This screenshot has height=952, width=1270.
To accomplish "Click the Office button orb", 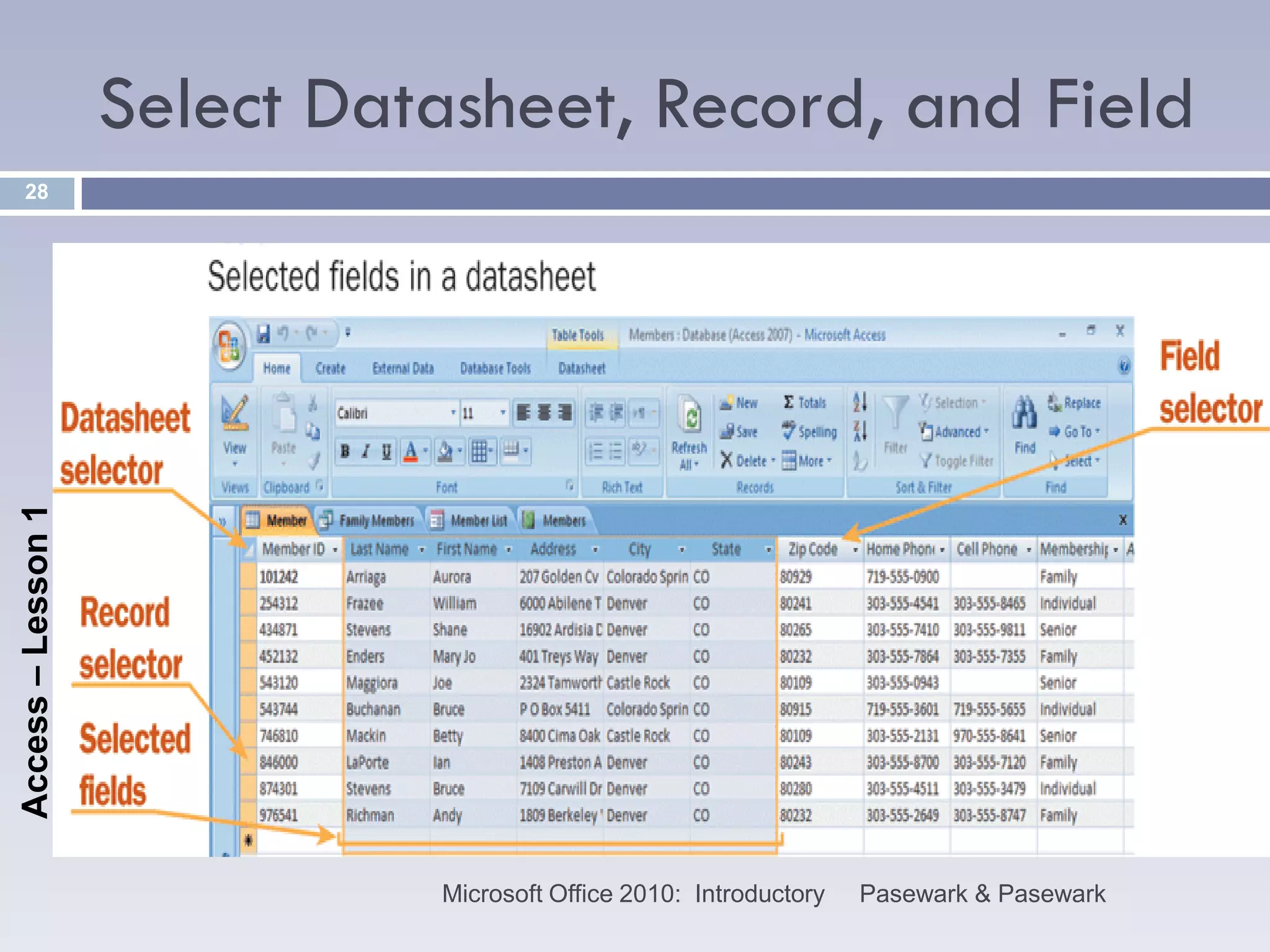I will click(x=229, y=346).
